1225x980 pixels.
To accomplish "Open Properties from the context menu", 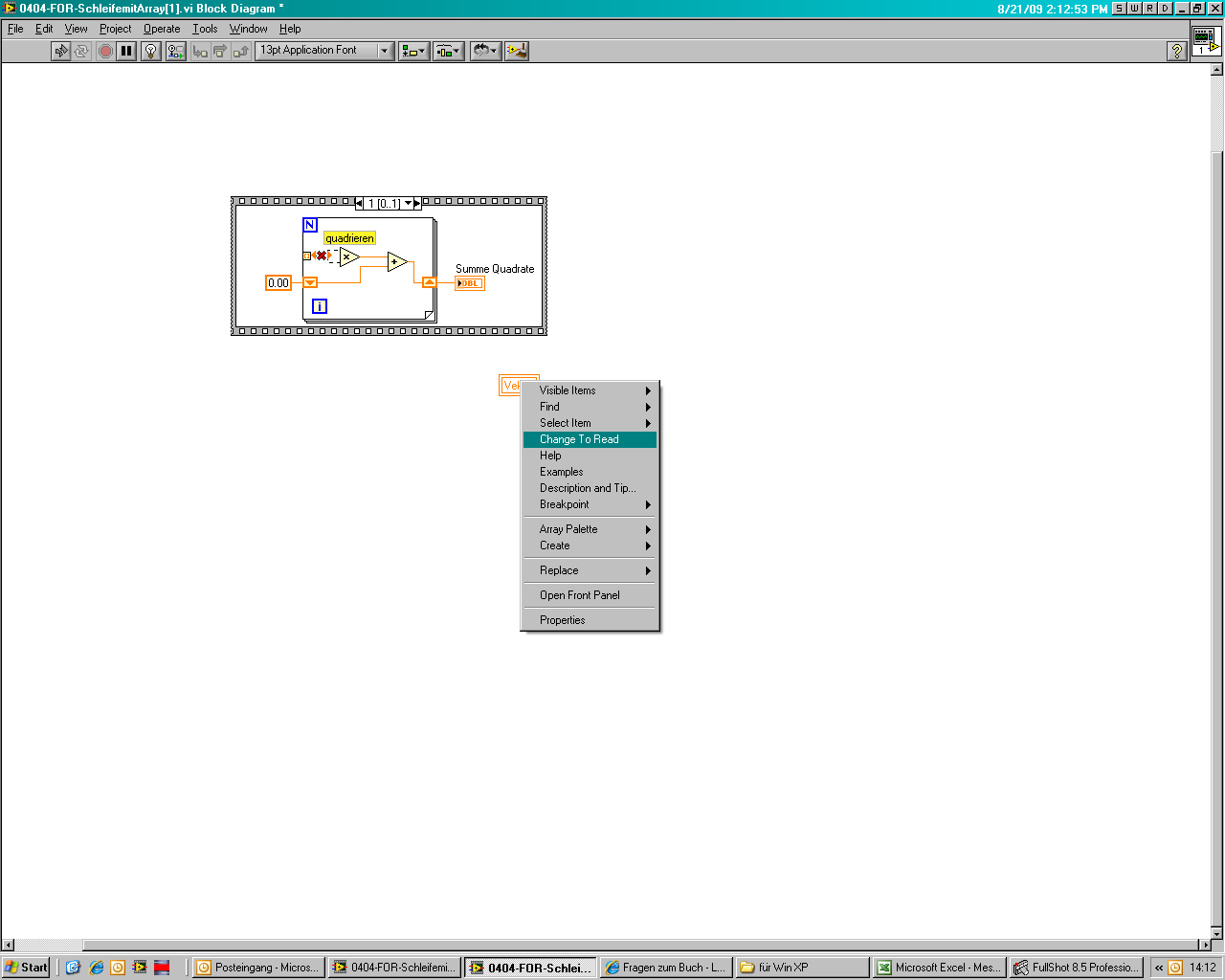I will coord(590,620).
